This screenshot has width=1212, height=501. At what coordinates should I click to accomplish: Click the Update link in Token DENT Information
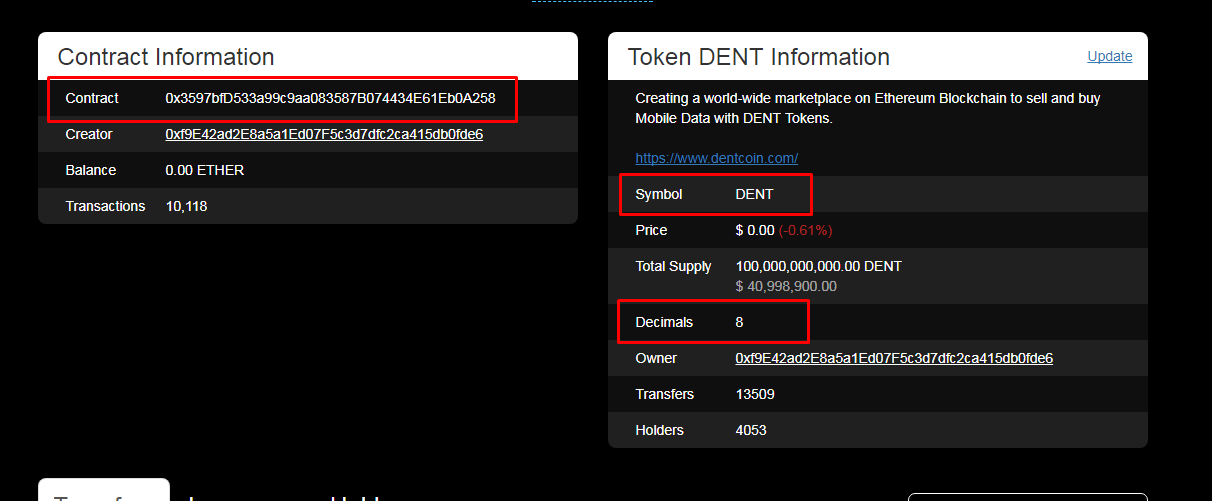tap(1110, 56)
